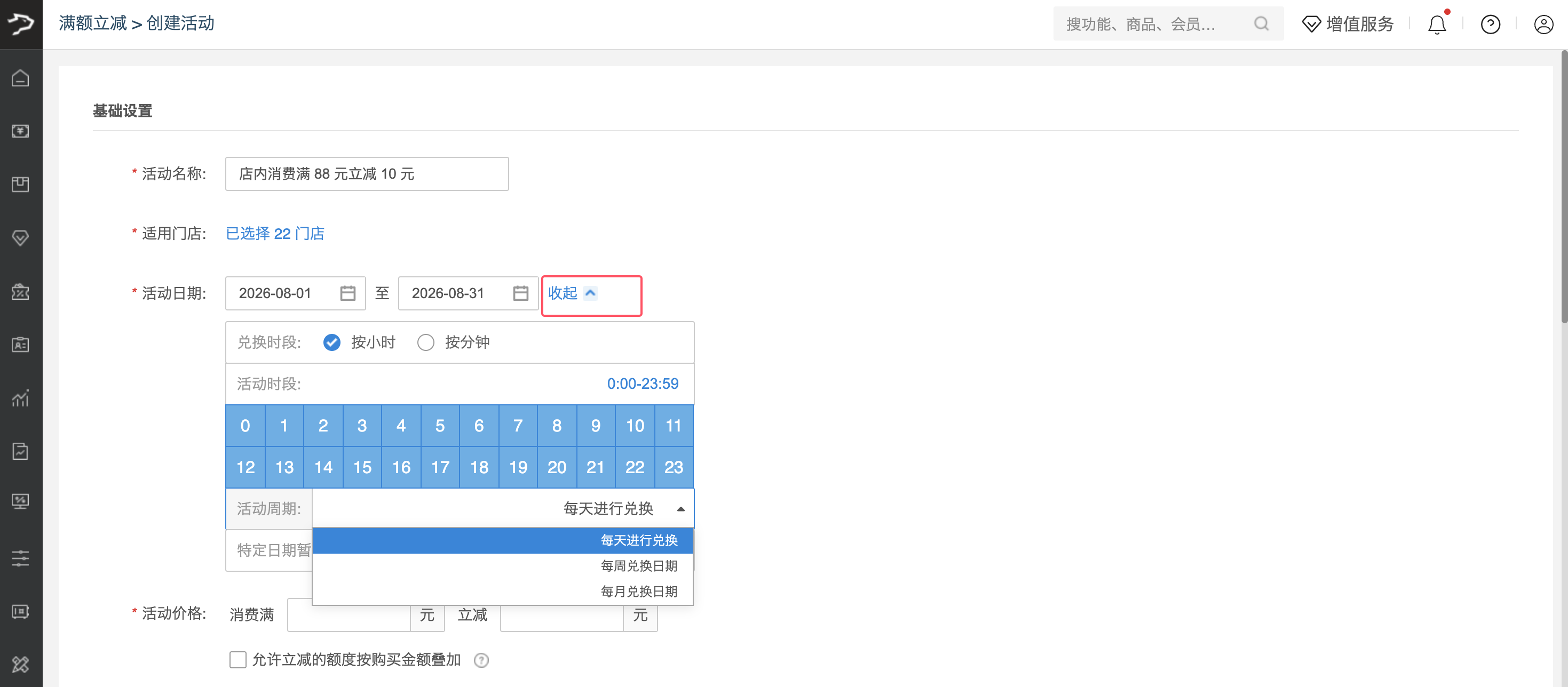Open the 已选择 22 门店 link
Image resolution: width=1568 pixels, height=687 pixels.
pos(275,234)
